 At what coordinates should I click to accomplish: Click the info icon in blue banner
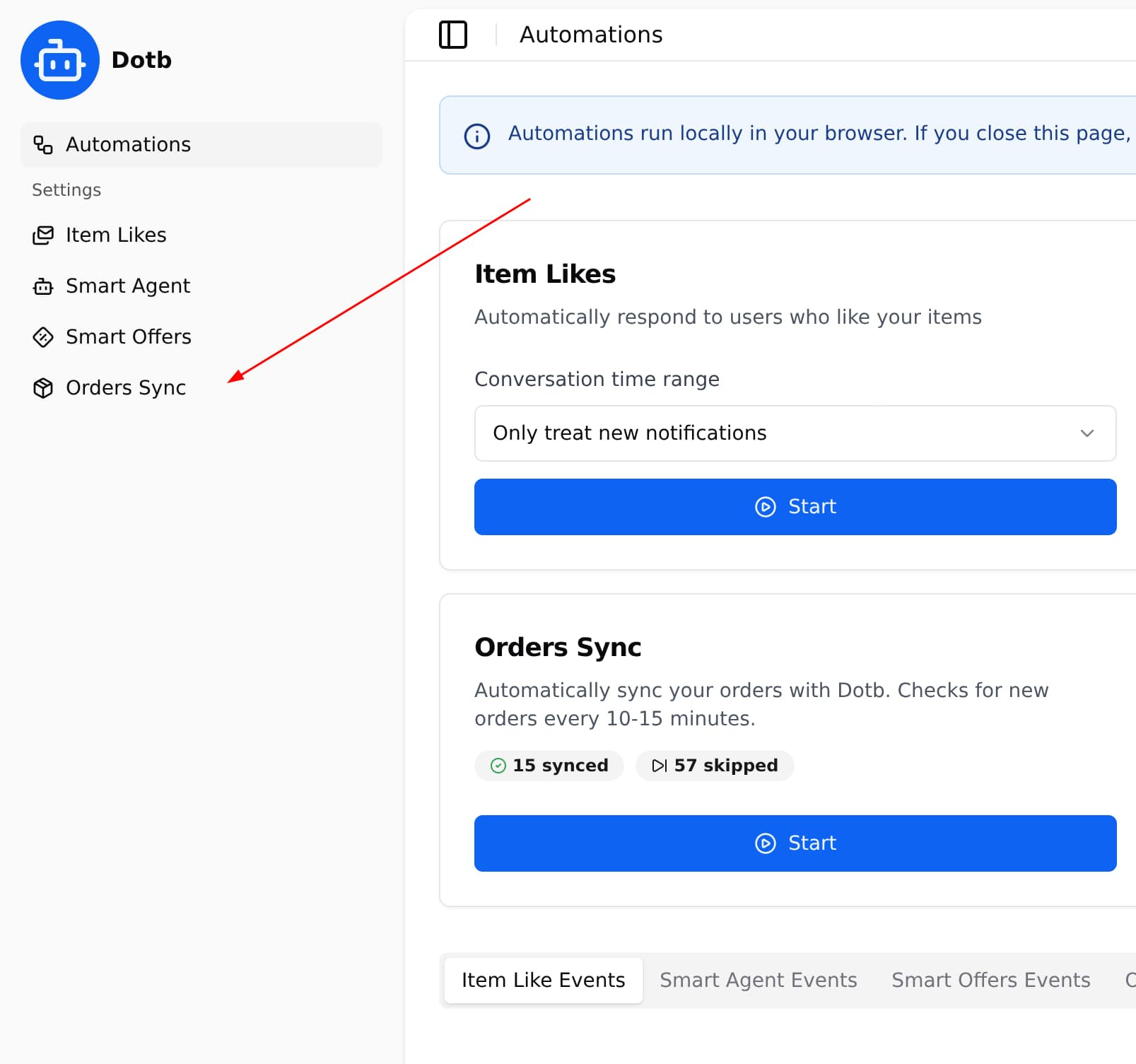(476, 136)
